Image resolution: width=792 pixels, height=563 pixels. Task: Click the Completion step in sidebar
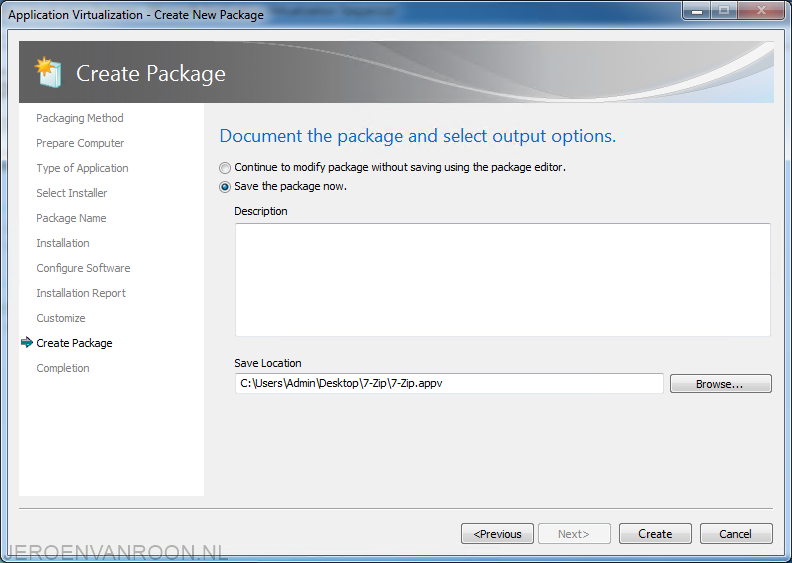(63, 368)
